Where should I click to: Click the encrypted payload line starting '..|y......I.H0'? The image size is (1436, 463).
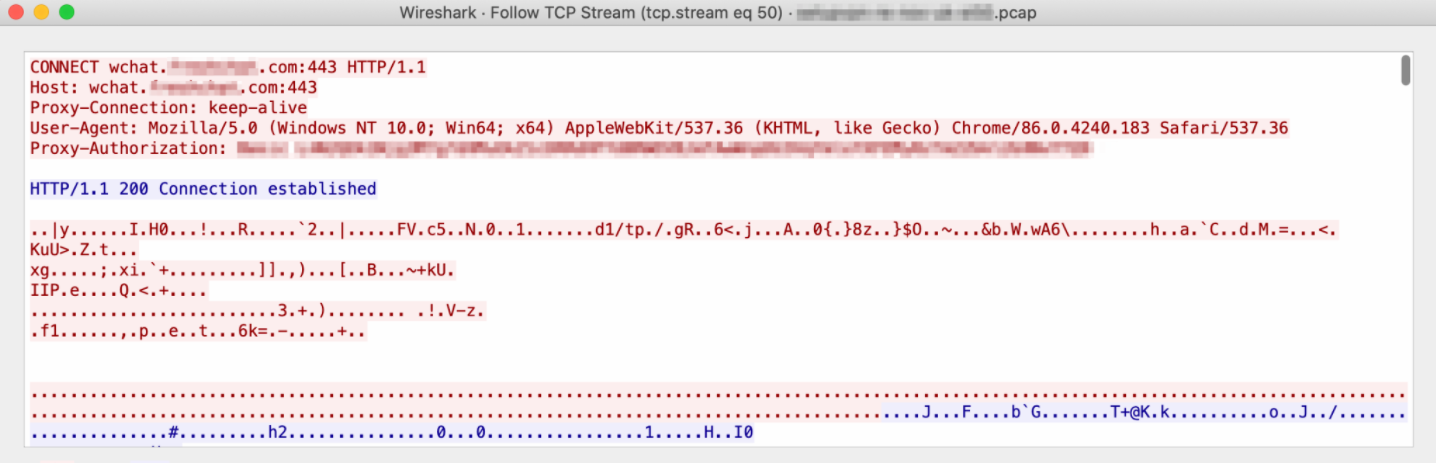[x=684, y=230]
